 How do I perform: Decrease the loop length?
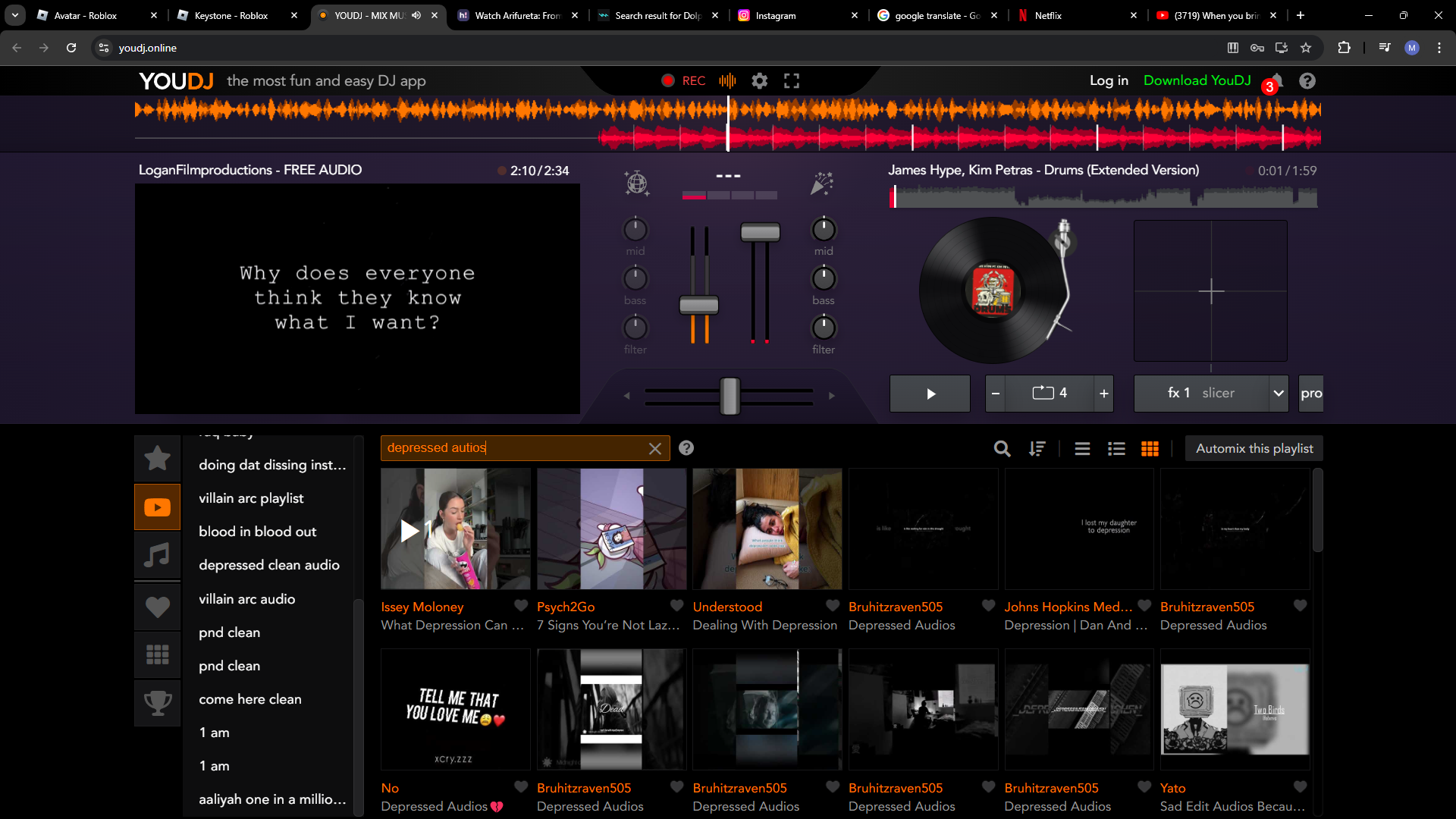996,394
